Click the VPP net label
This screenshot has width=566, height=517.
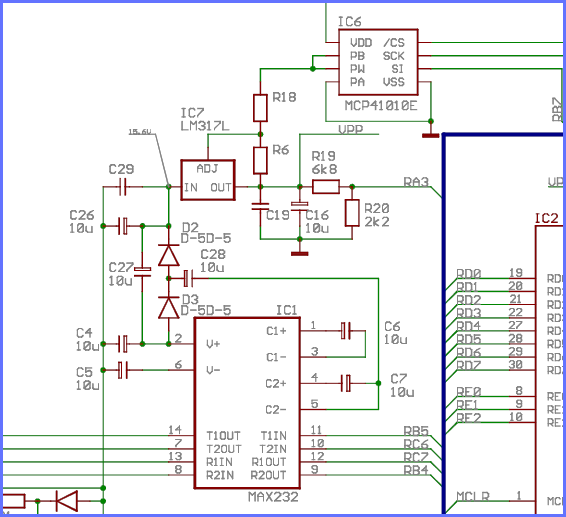pos(351,129)
